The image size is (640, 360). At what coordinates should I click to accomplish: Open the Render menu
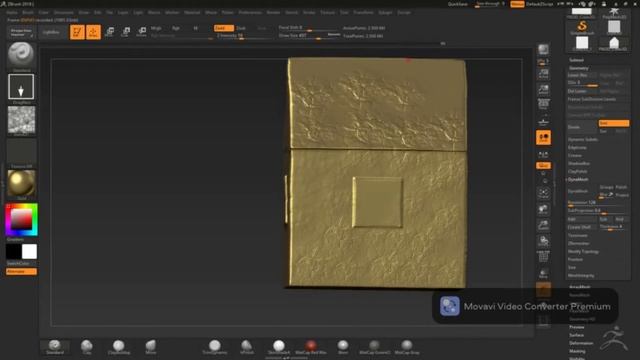273,13
